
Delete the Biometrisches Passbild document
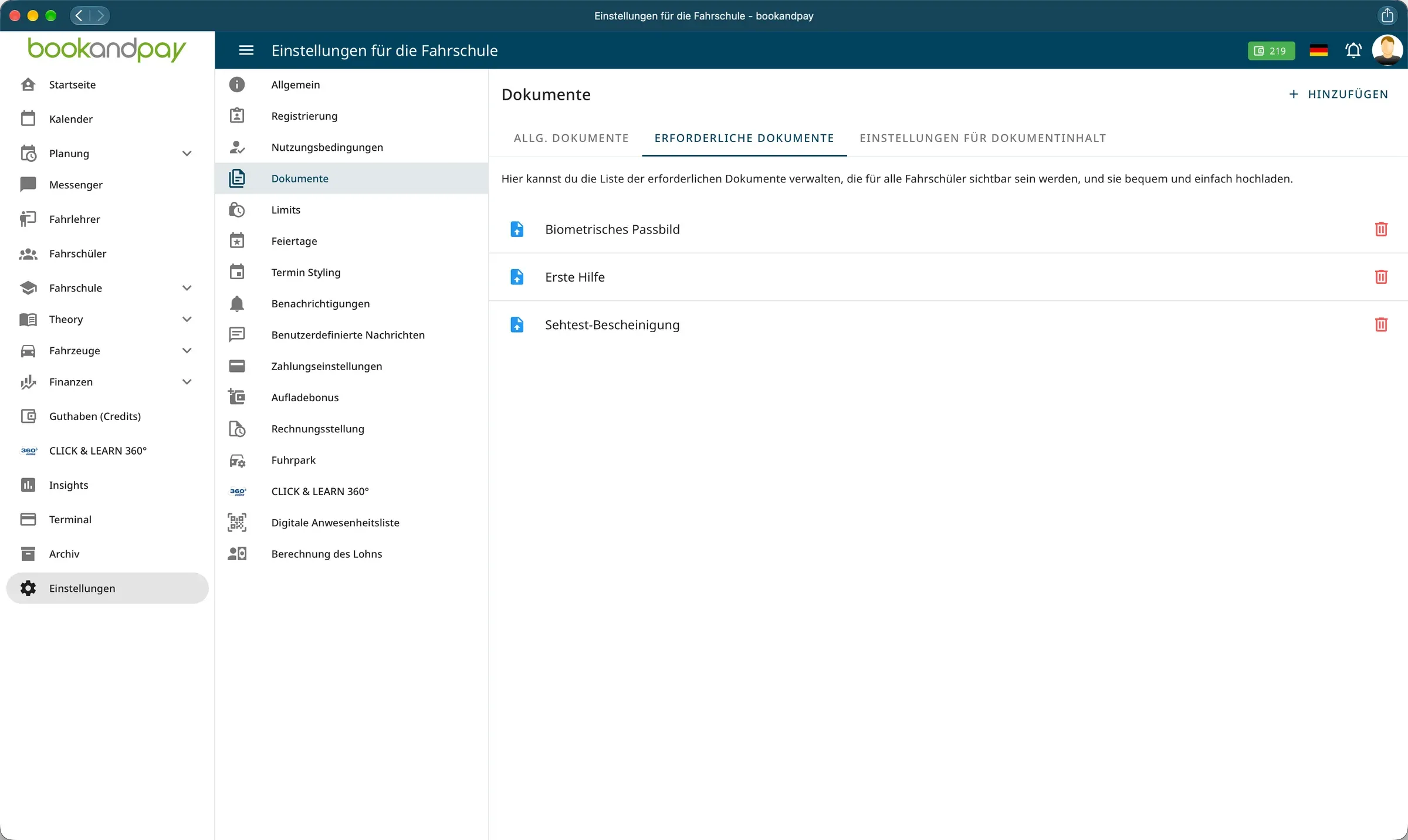(1381, 229)
